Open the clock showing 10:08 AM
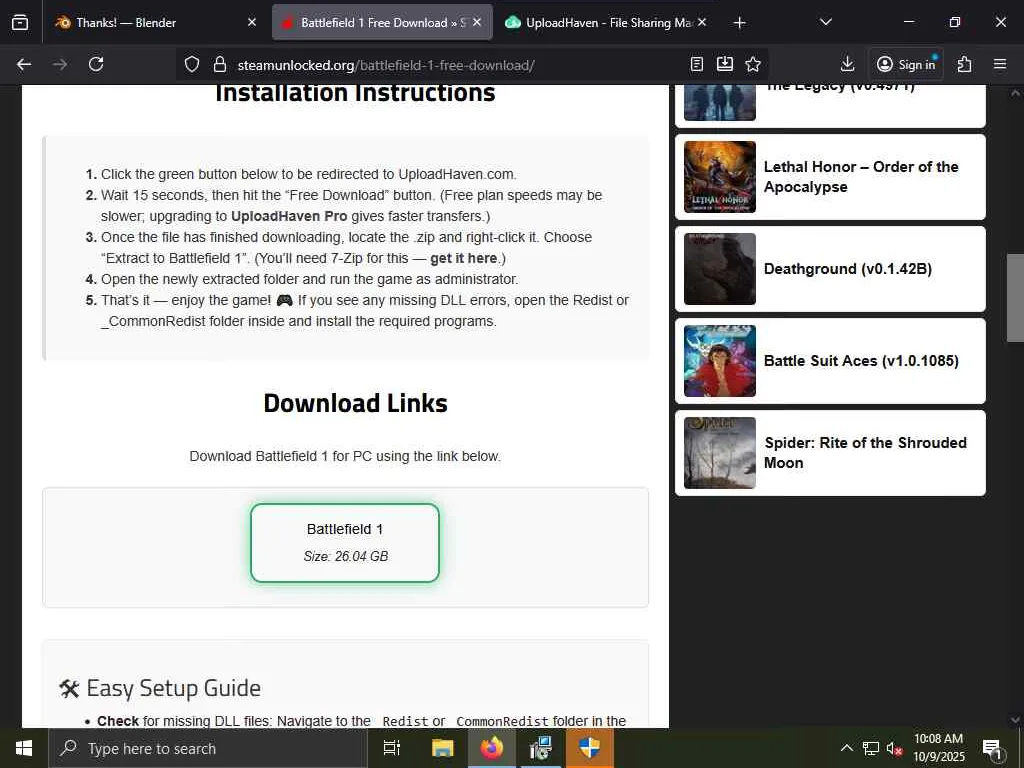 tap(938, 748)
